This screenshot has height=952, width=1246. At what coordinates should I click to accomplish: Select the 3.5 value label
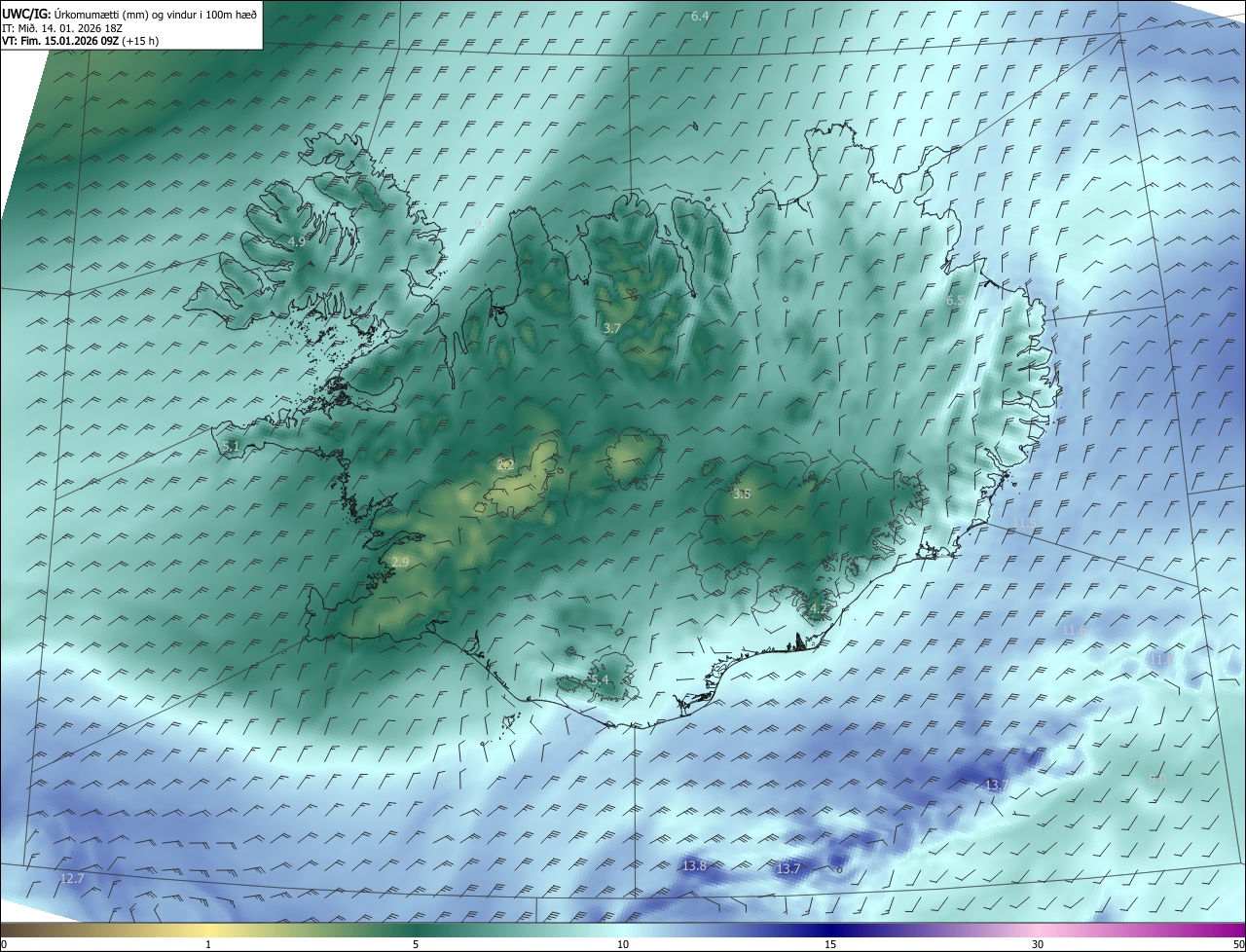(x=742, y=494)
